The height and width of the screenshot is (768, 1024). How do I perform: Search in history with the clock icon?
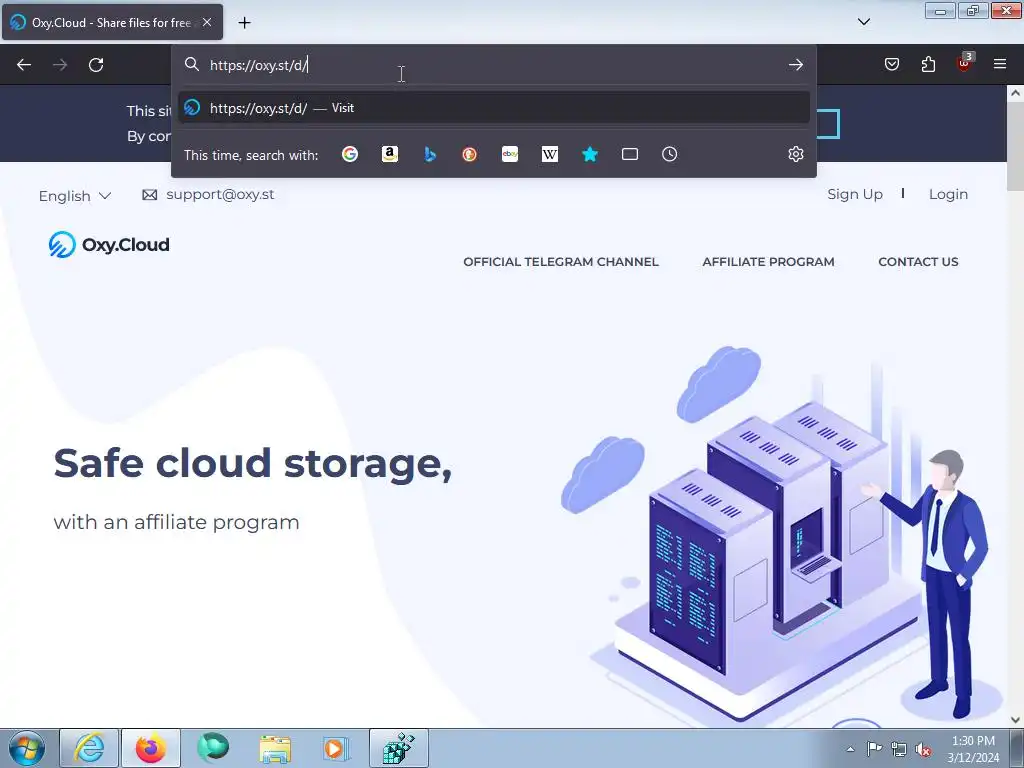(669, 154)
